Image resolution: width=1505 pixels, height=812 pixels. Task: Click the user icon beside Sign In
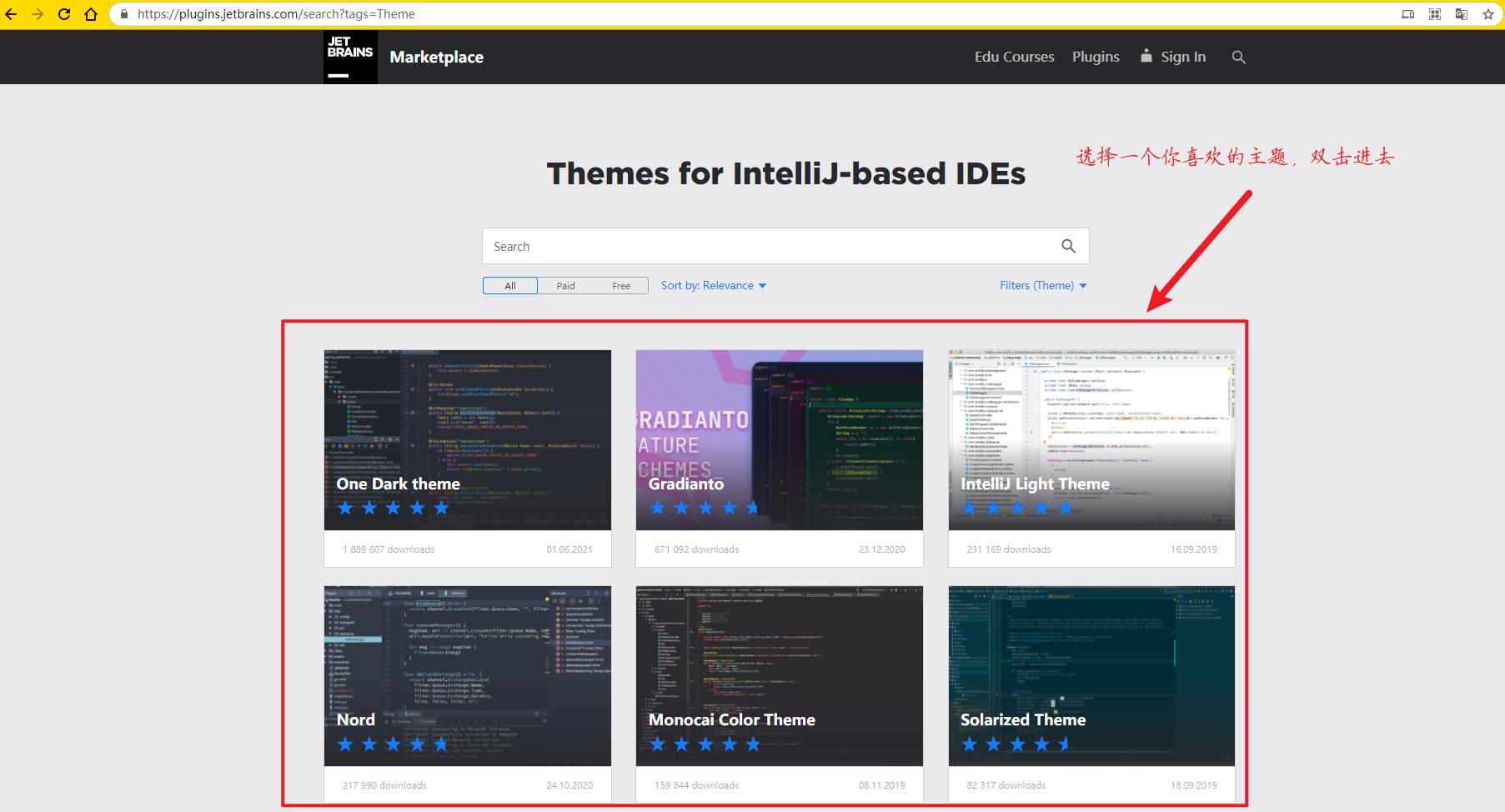coord(1146,56)
